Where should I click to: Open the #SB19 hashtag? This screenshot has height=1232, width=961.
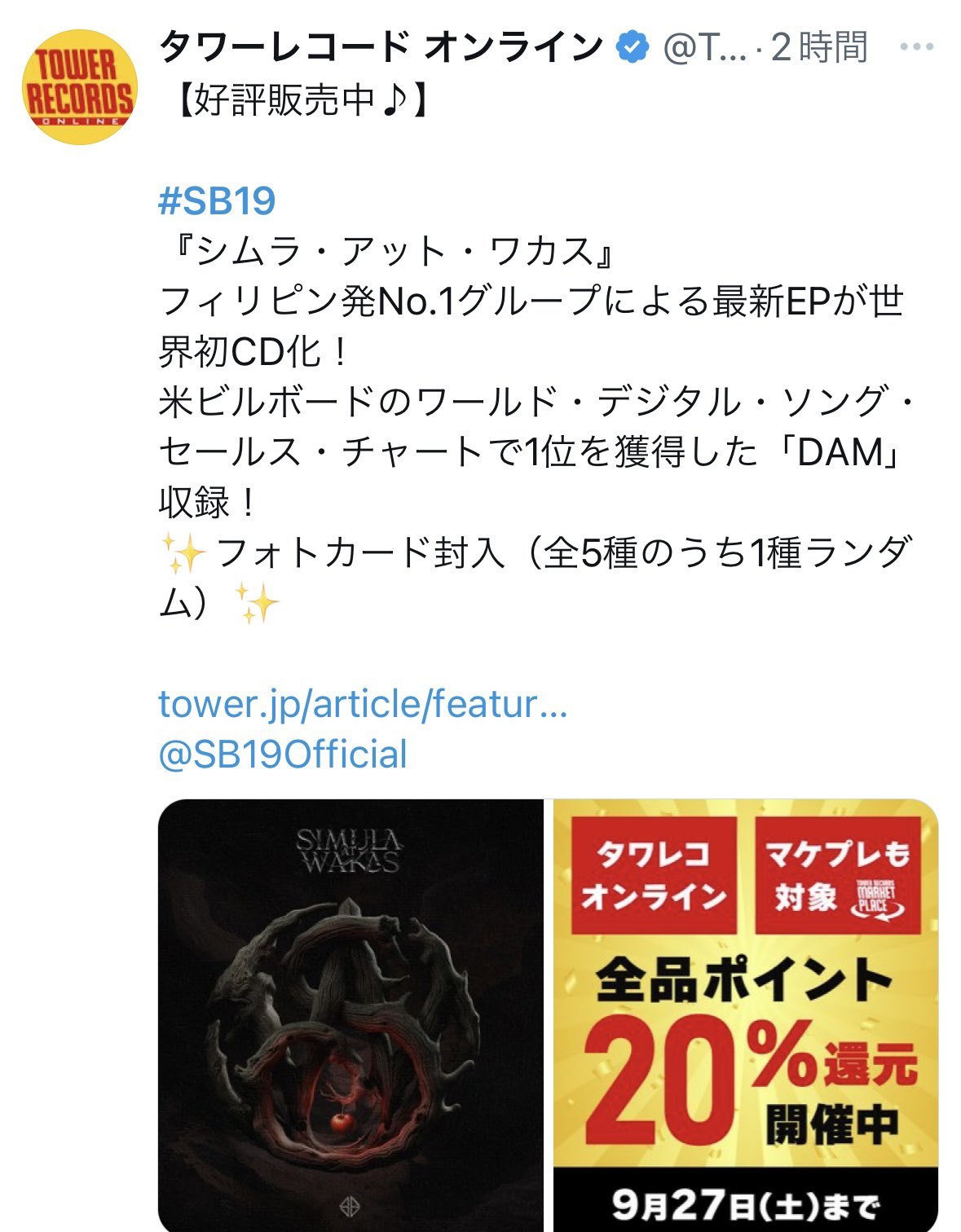click(217, 201)
